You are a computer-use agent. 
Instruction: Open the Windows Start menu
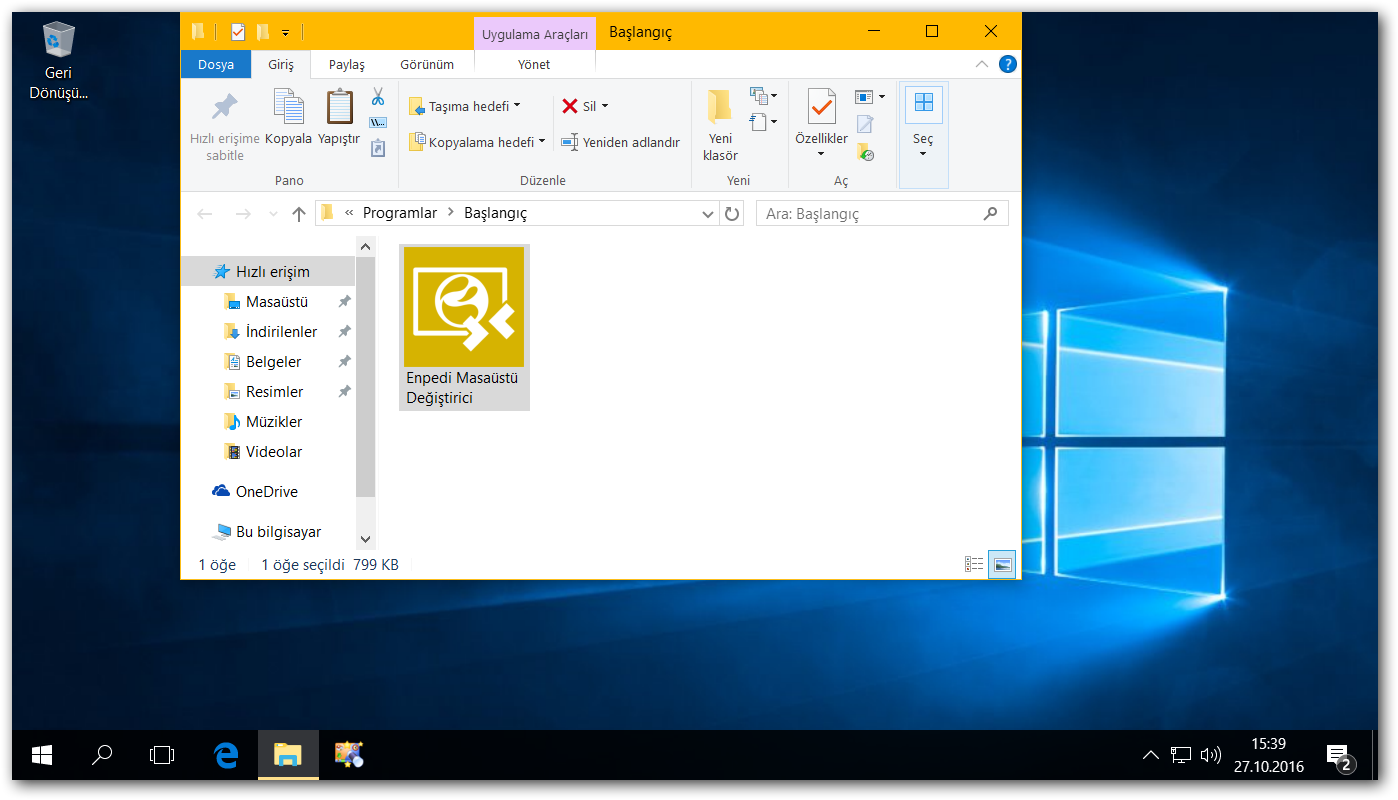point(42,755)
